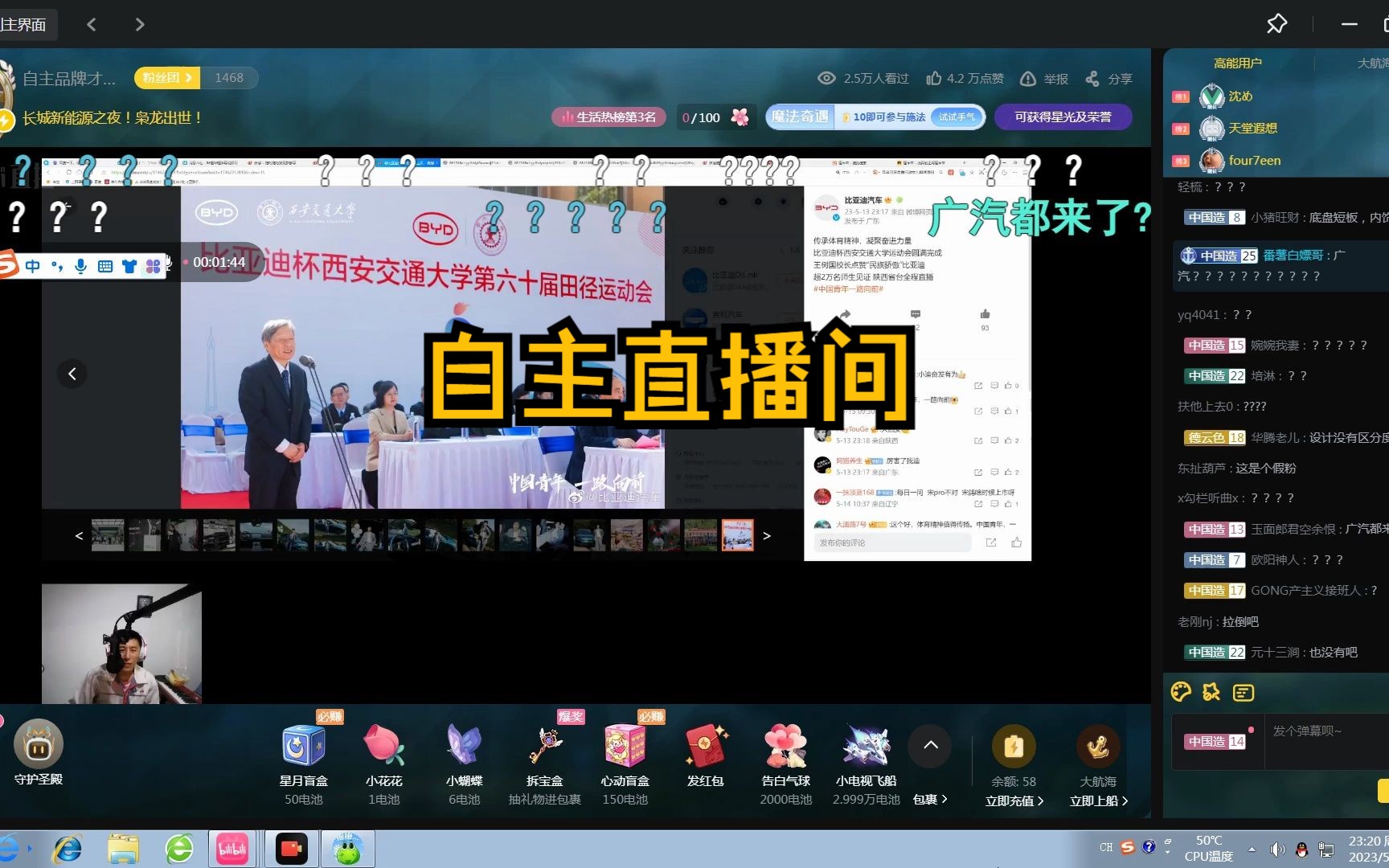
Task: Click the battery balance coin icon
Action: pos(1014,747)
